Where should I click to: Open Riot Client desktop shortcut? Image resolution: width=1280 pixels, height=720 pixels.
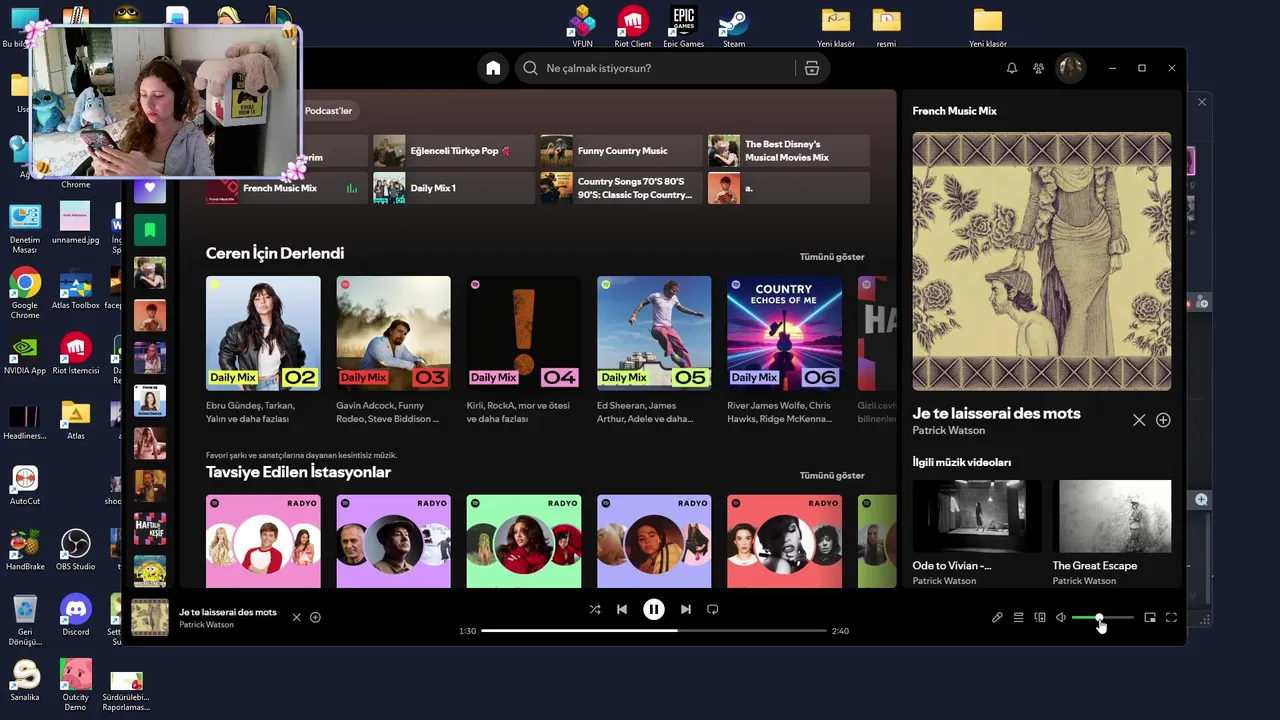[x=633, y=27]
